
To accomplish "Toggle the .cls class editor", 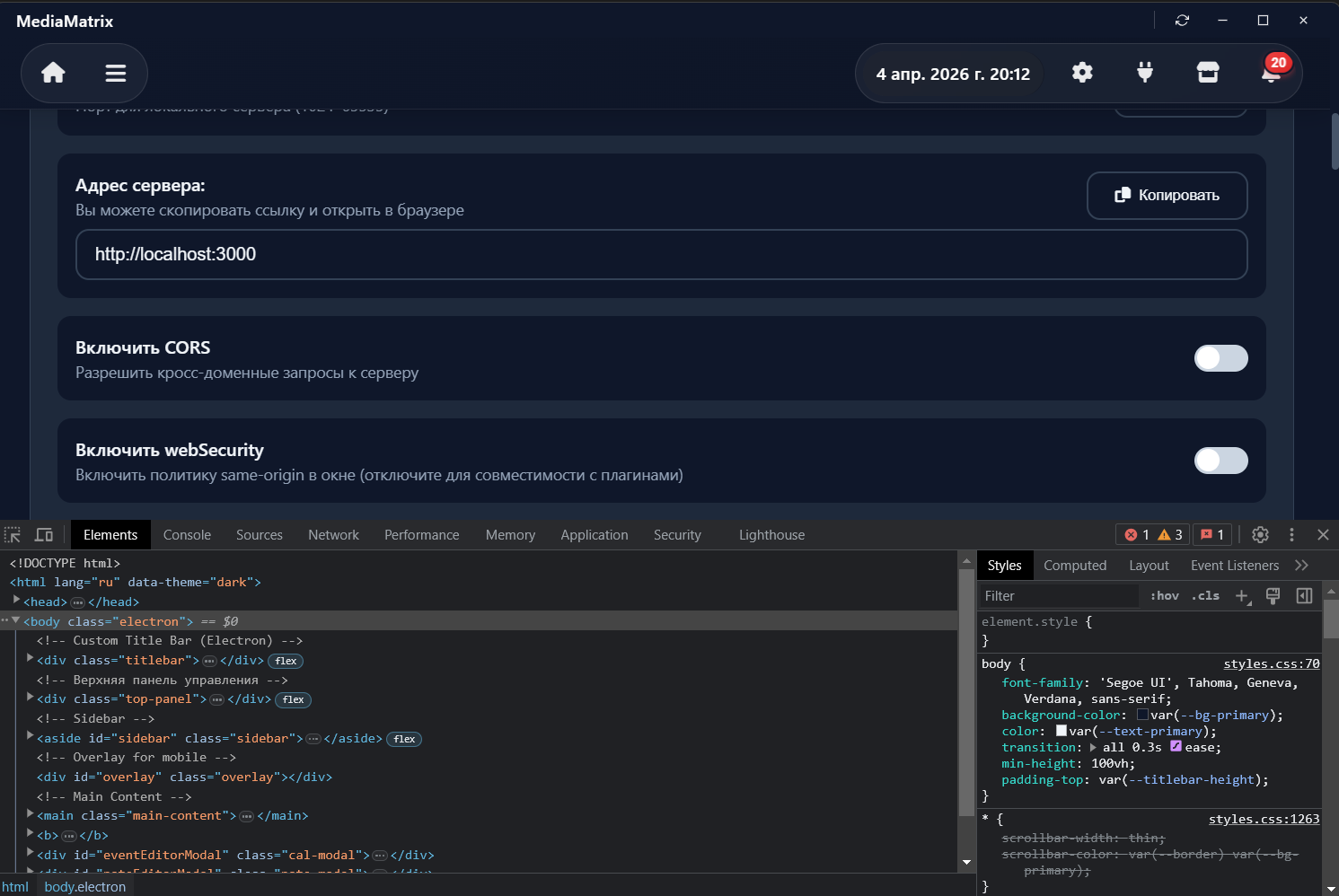I will (x=1205, y=596).
